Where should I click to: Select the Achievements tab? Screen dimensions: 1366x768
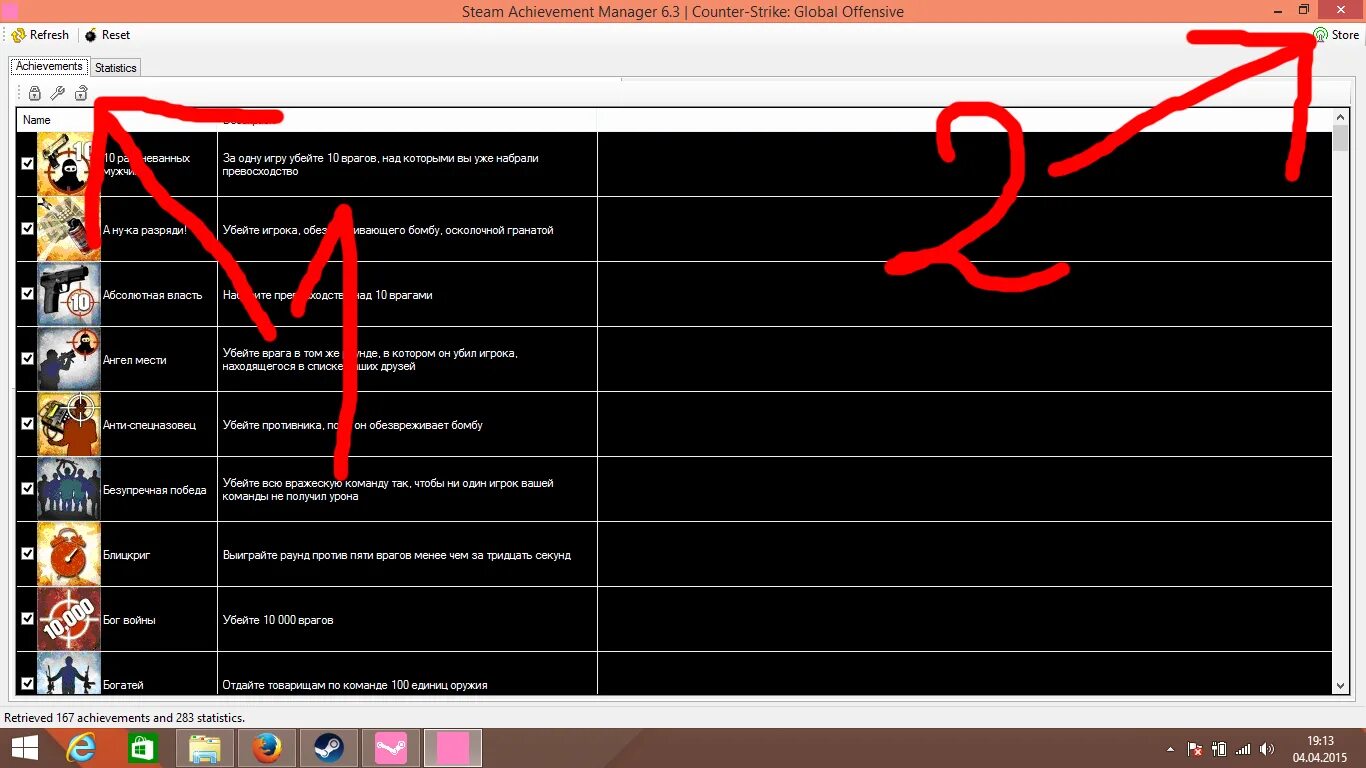[49, 66]
